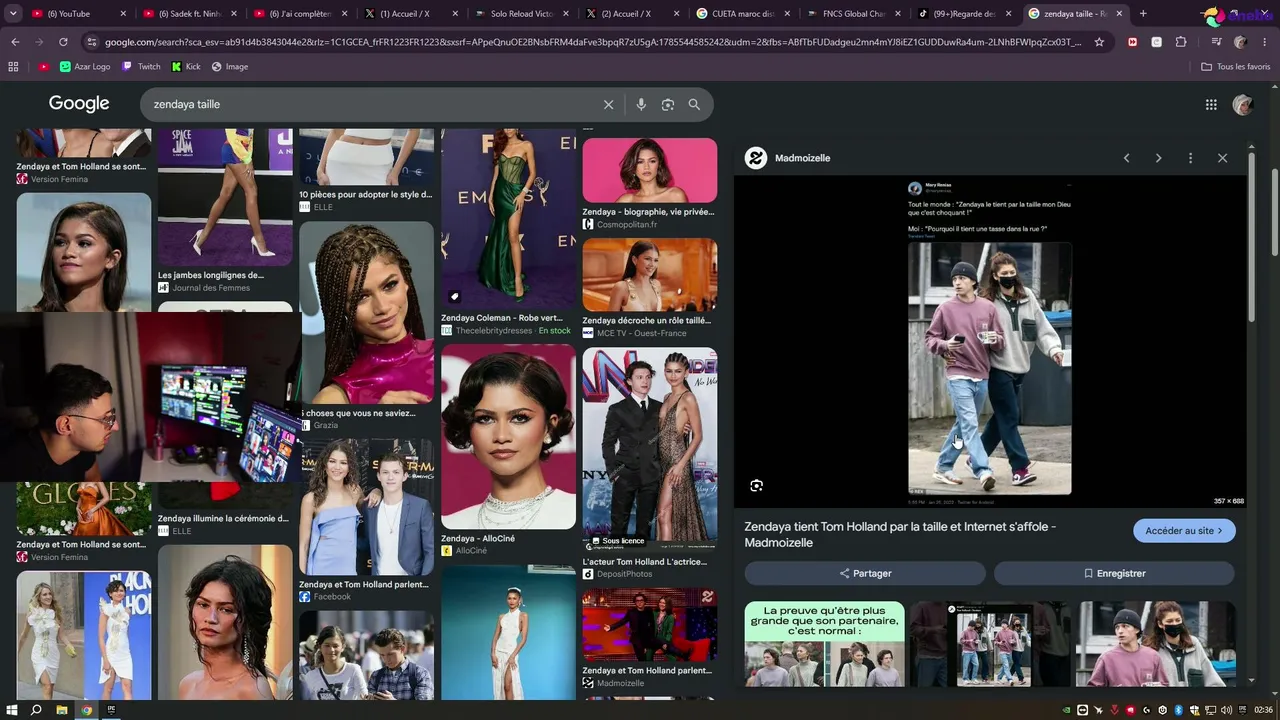Click the Google logo
Viewport: 1280px width, 720px height.
click(x=79, y=104)
